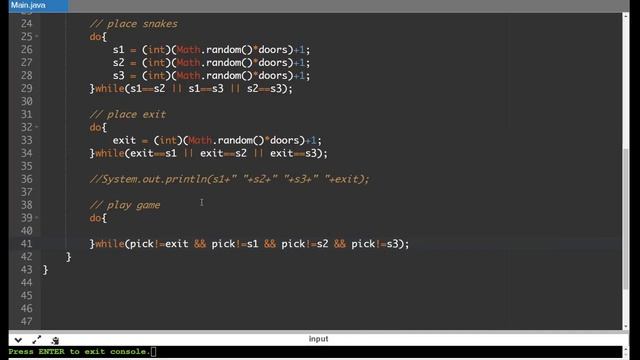Click the while(s1==s2 ...) condition line
Image resolution: width=640 pixels, height=360 pixels.
point(191,89)
